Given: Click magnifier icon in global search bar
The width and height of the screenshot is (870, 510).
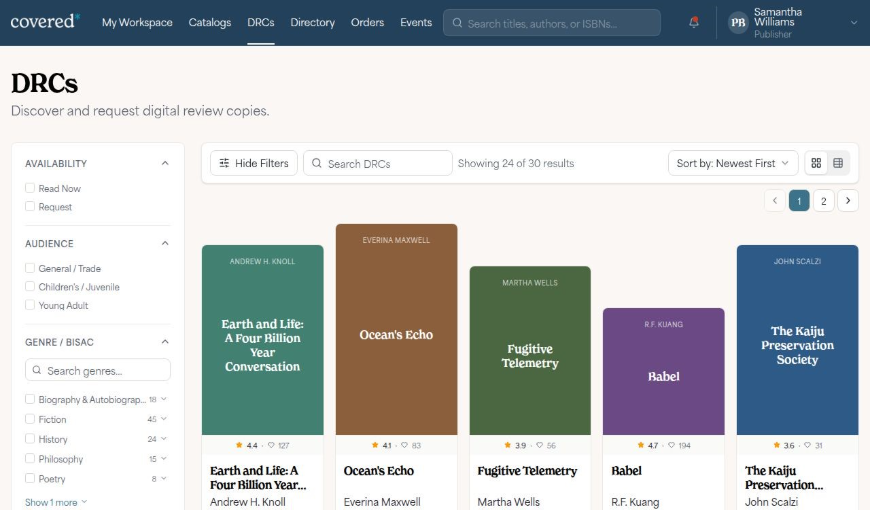Looking at the screenshot, I should (457, 23).
